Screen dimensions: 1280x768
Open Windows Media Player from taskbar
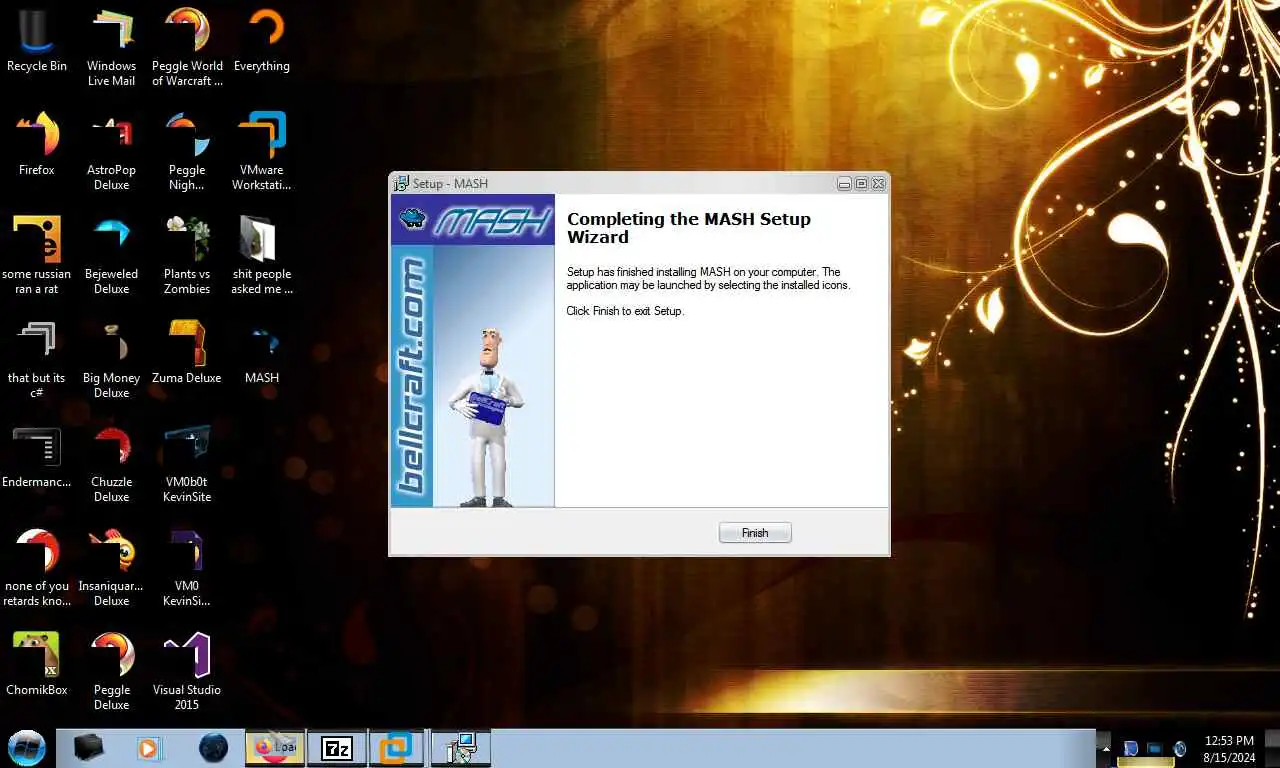pyautogui.click(x=148, y=748)
